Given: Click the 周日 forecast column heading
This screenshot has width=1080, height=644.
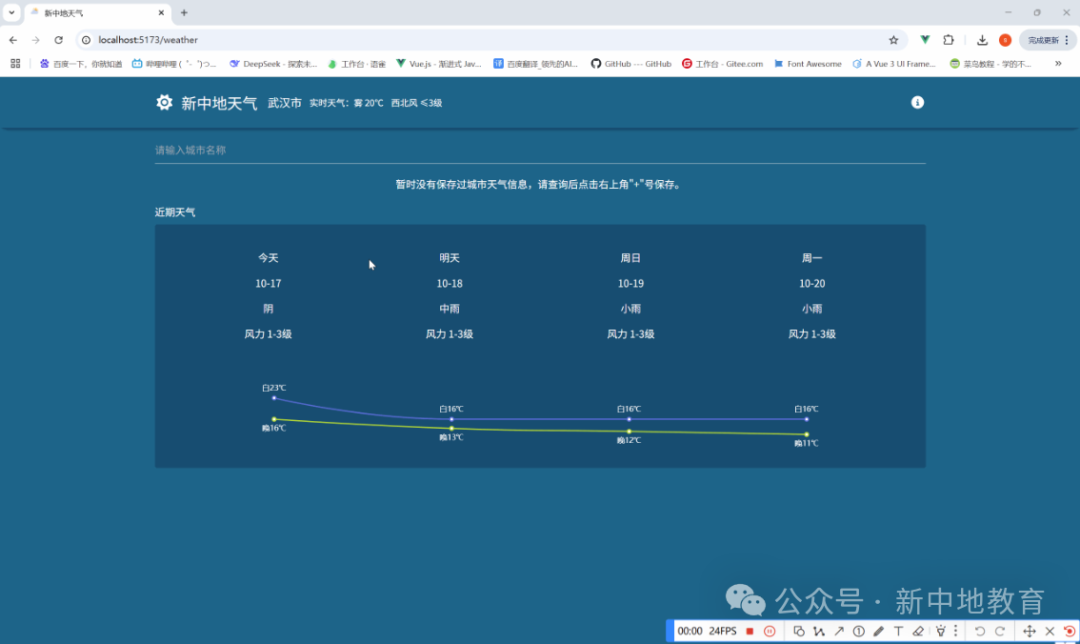Looking at the screenshot, I should pos(630,258).
